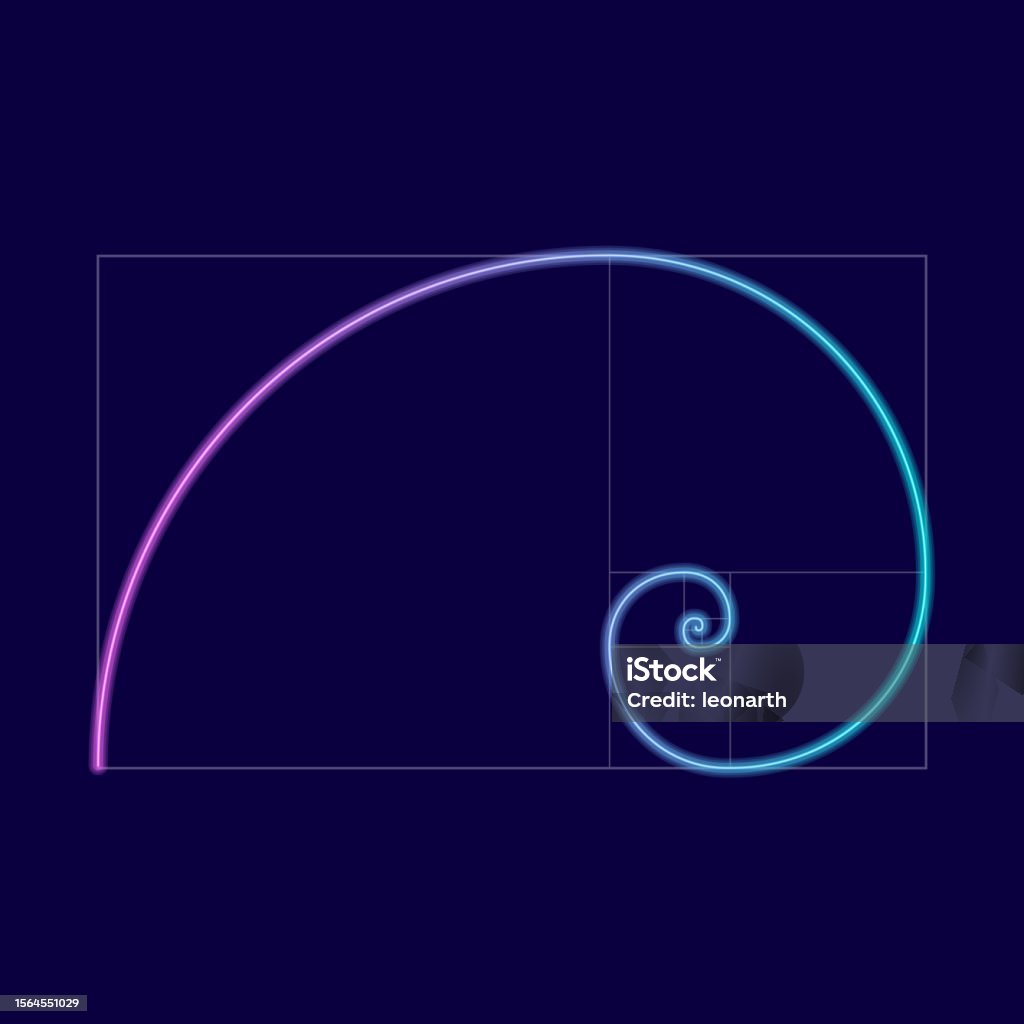Click inside the large left square
The height and width of the screenshot is (1024, 1024).
tap(353, 511)
